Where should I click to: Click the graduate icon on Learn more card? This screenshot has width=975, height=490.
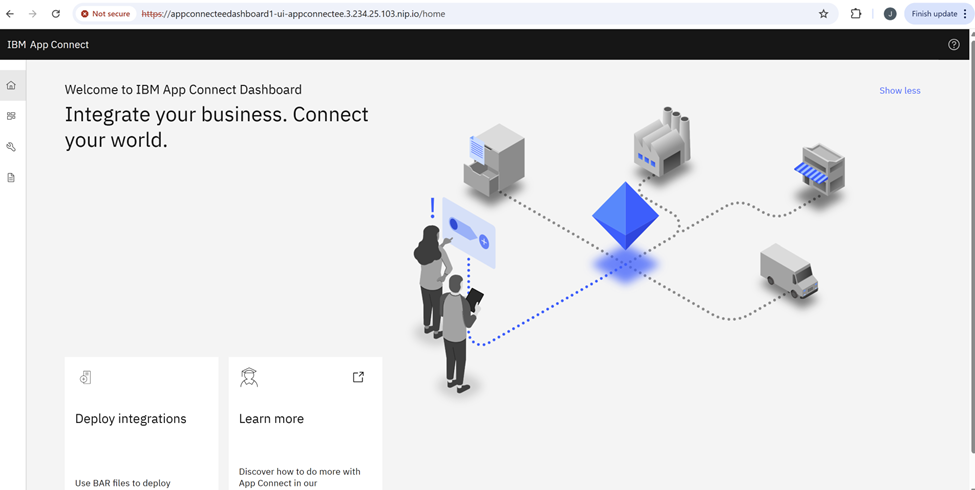pyautogui.click(x=249, y=377)
